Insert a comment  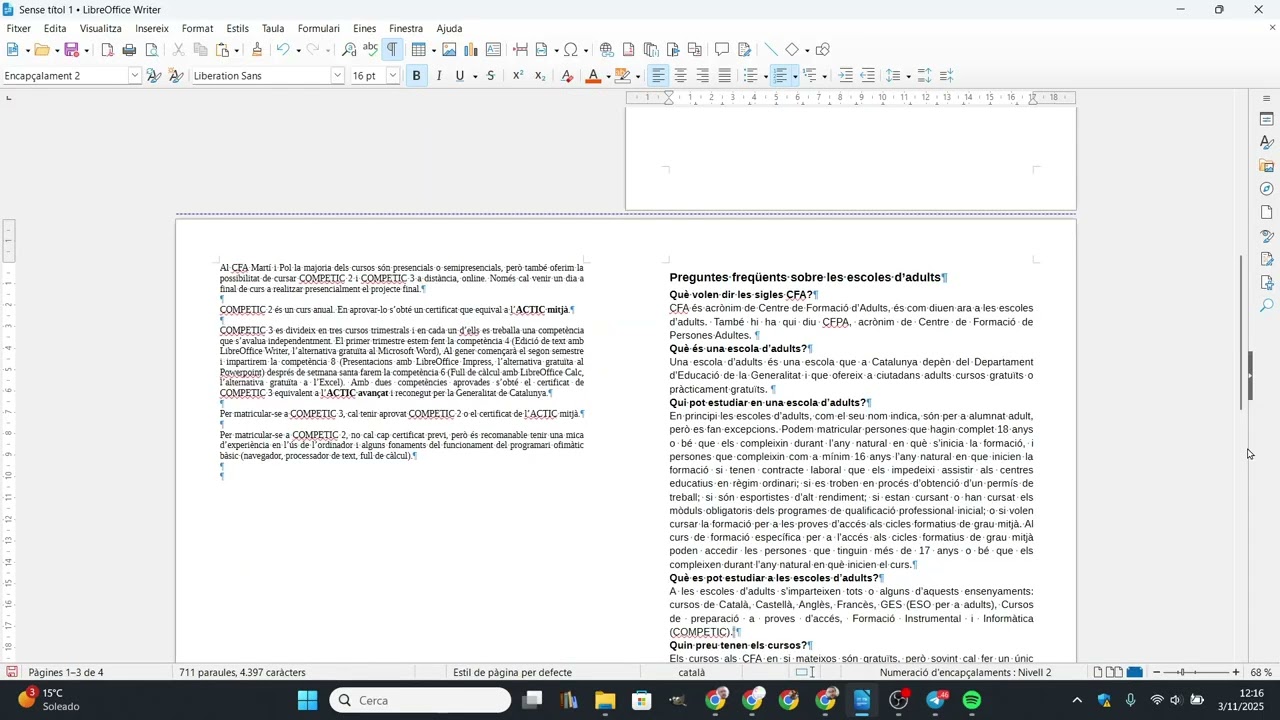point(722,50)
